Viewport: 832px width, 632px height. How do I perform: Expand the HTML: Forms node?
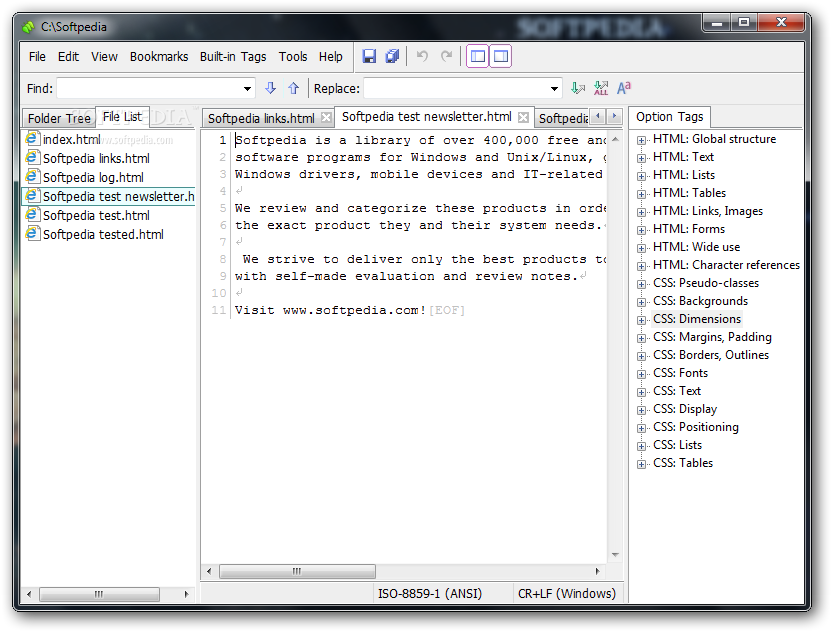642,231
